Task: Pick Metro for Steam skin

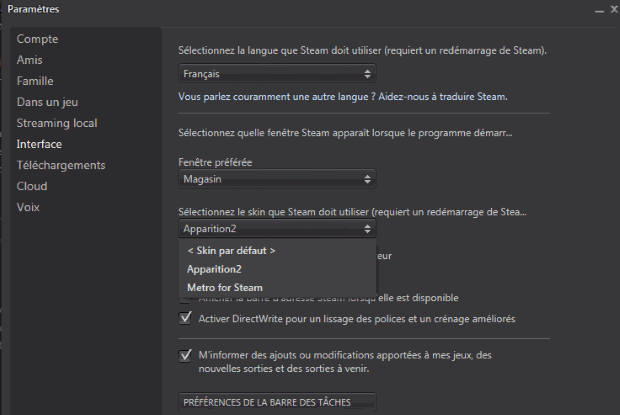Action: (x=225, y=288)
